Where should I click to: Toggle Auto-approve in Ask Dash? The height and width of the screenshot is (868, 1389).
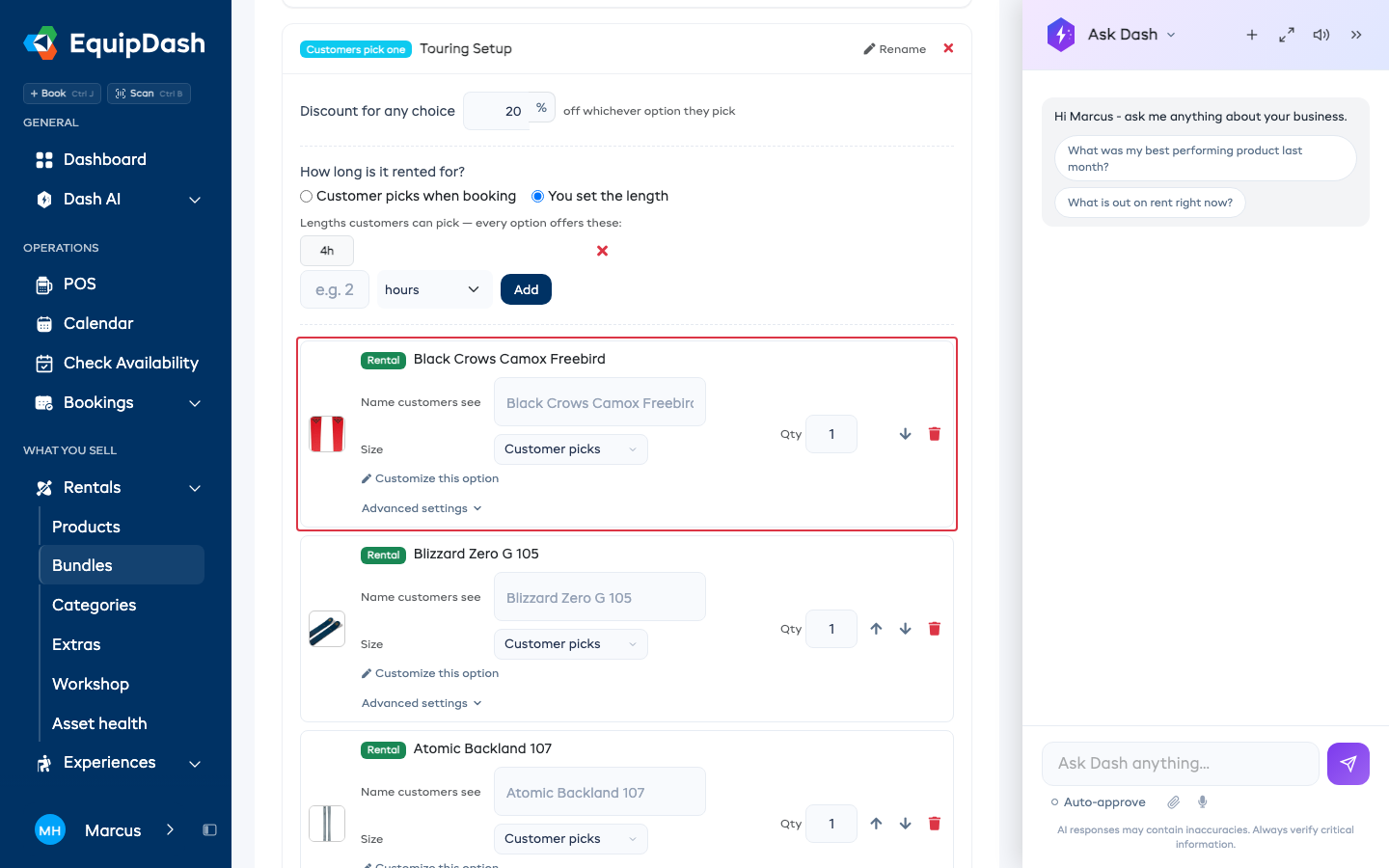point(1099,802)
